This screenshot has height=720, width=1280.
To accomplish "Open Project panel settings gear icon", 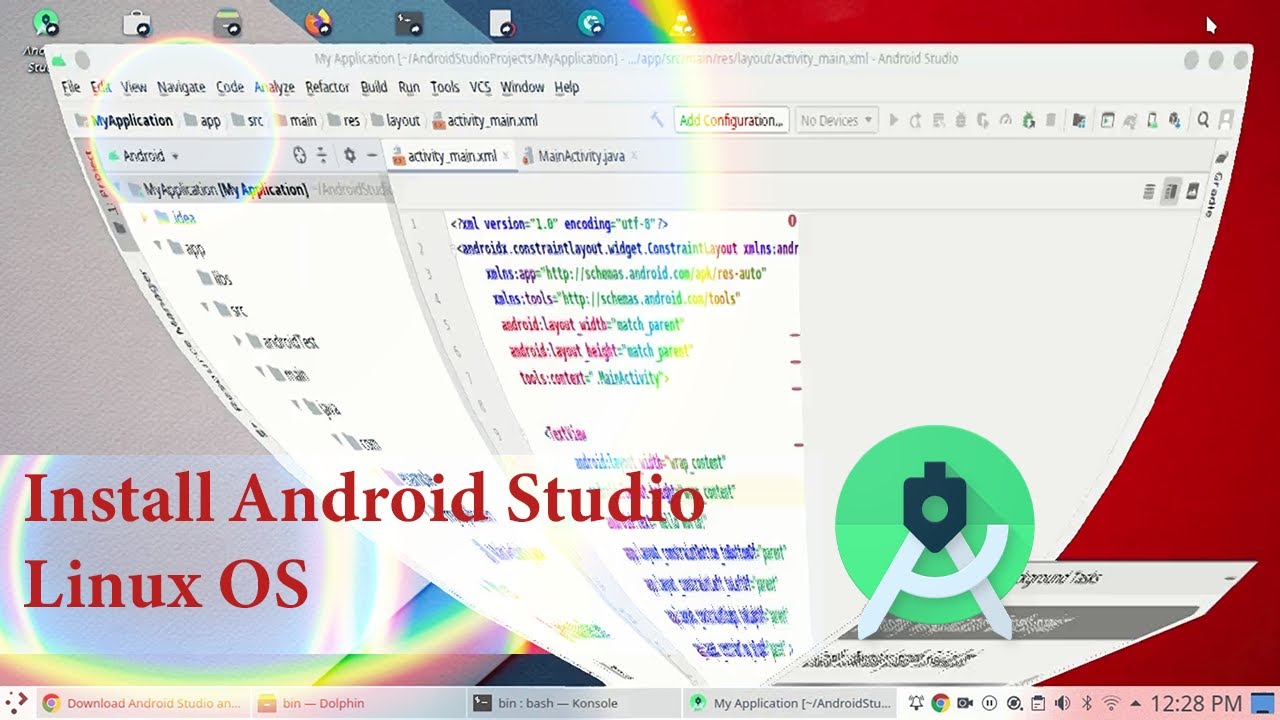I will [349, 155].
